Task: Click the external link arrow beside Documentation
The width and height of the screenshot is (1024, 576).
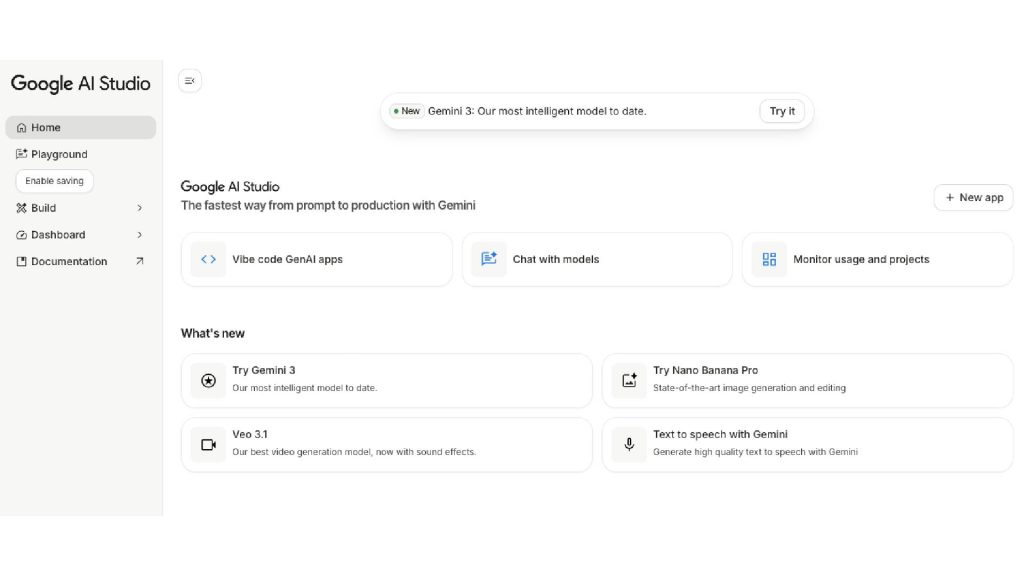Action: click(139, 261)
